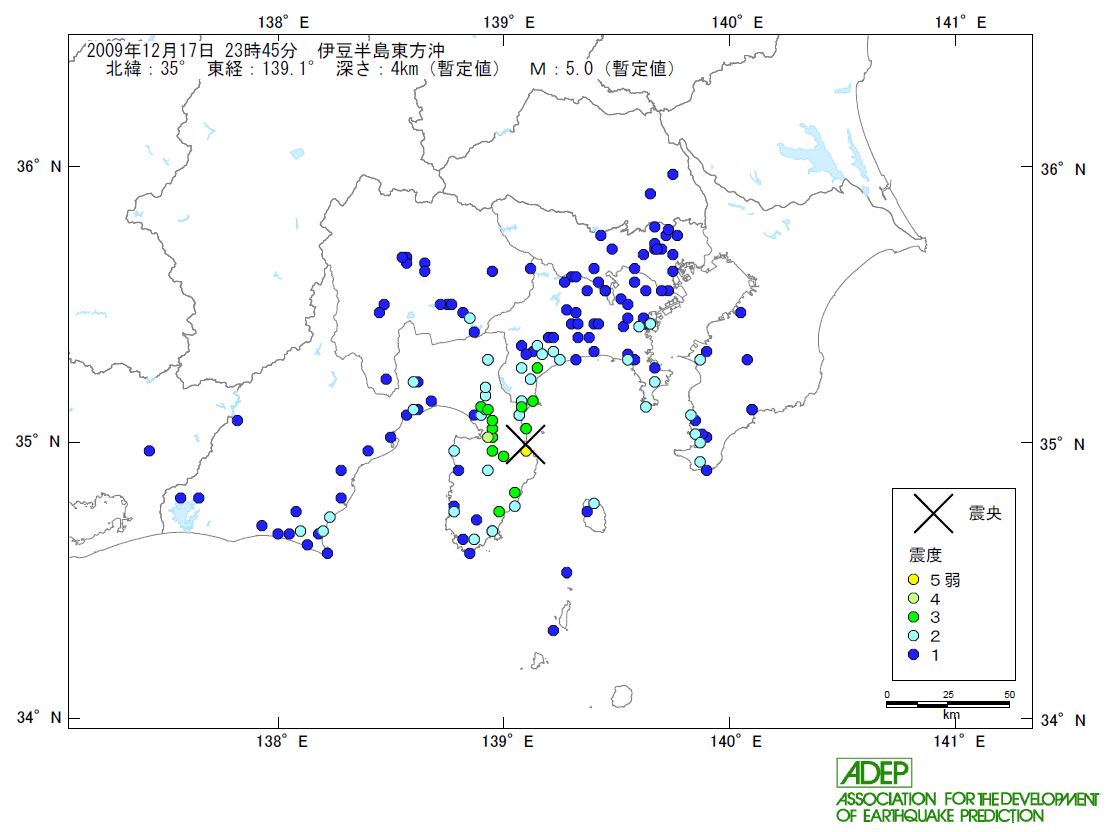Choose the dark blue intensity 1 legend dot

coord(912,654)
